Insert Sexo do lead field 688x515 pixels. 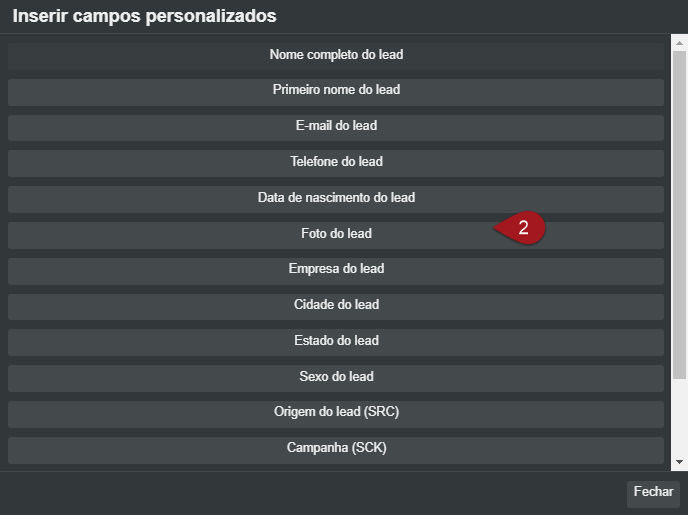(x=336, y=377)
